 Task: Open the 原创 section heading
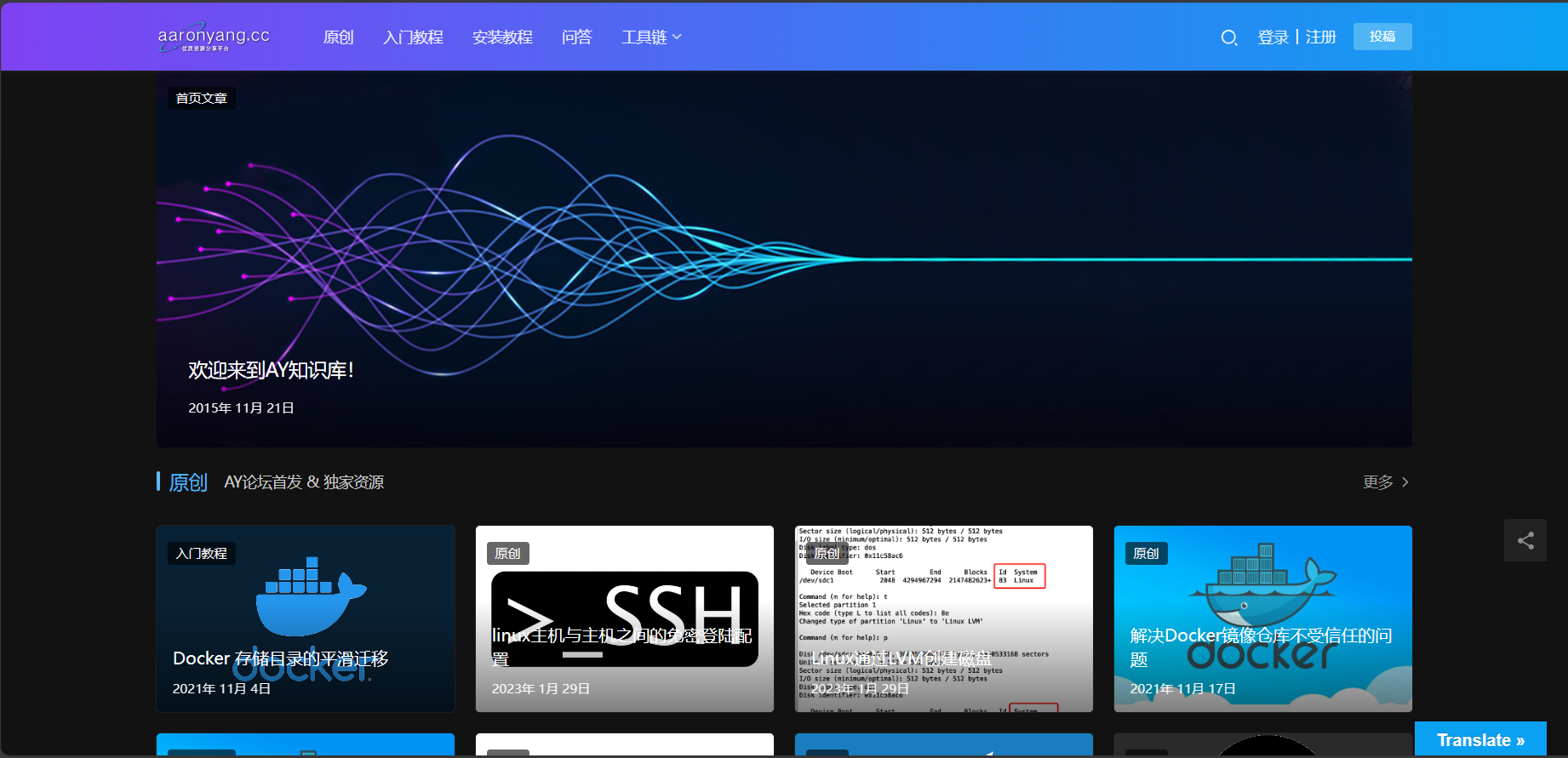188,482
